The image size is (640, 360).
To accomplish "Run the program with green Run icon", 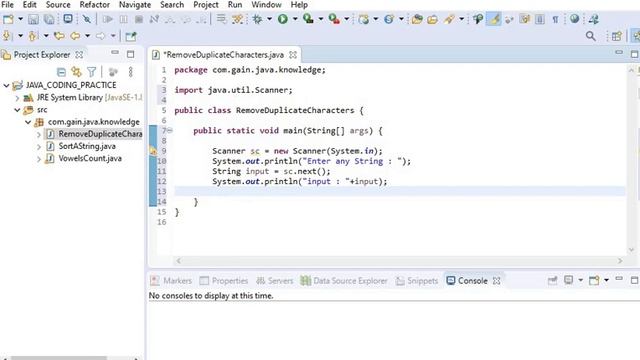I will 282,19.
